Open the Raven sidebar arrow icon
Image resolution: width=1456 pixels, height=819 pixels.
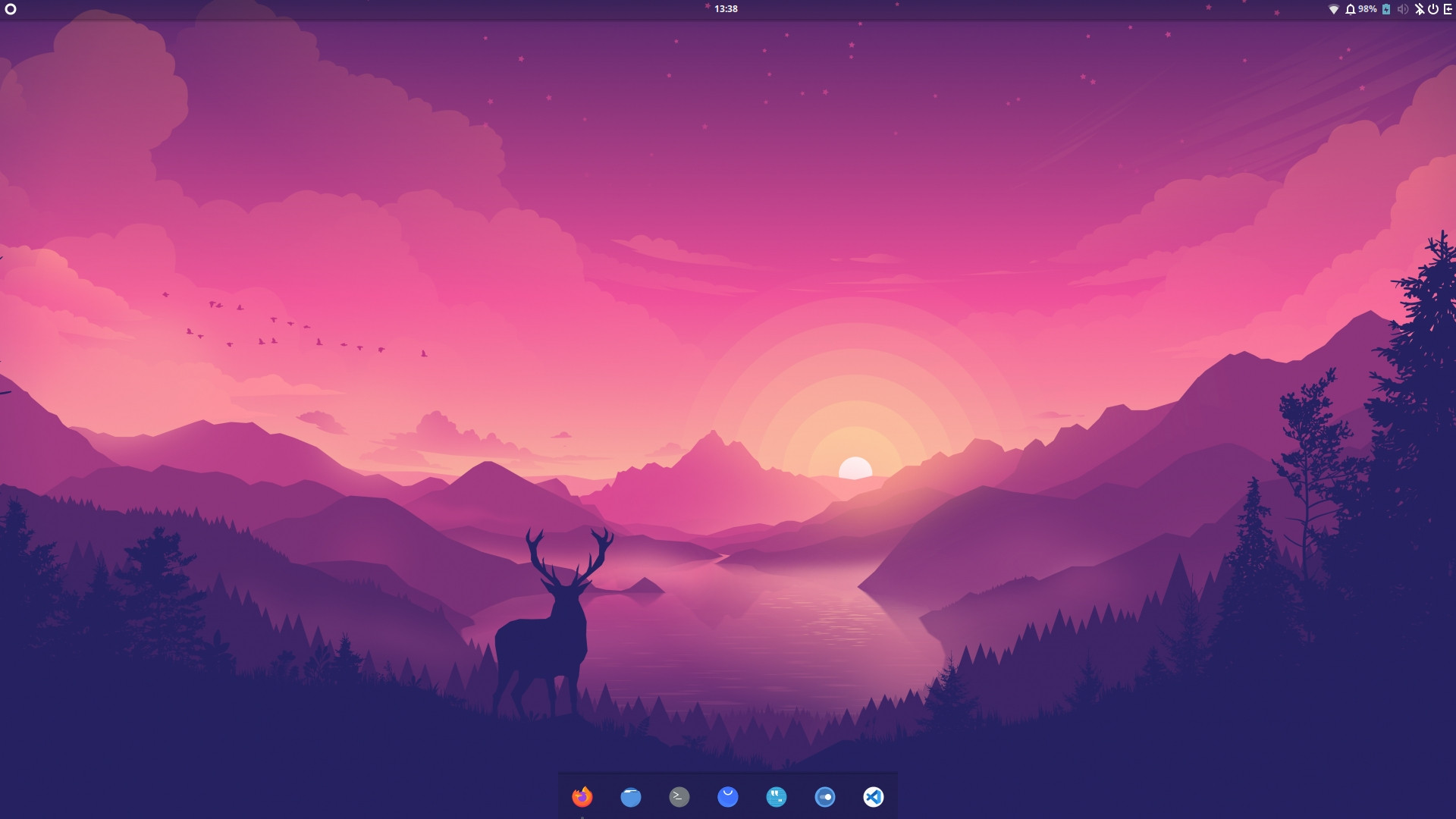pyautogui.click(x=1448, y=9)
